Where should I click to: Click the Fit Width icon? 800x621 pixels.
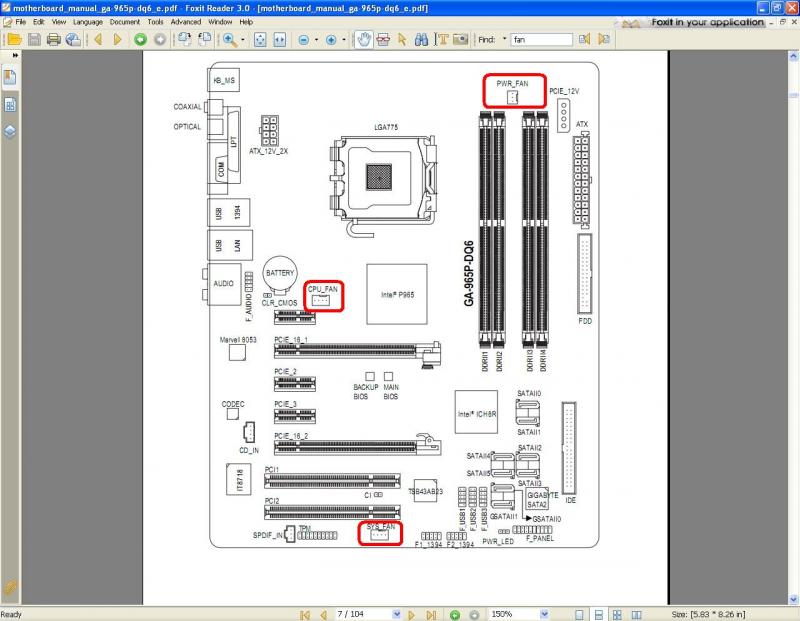pyautogui.click(x=280, y=39)
